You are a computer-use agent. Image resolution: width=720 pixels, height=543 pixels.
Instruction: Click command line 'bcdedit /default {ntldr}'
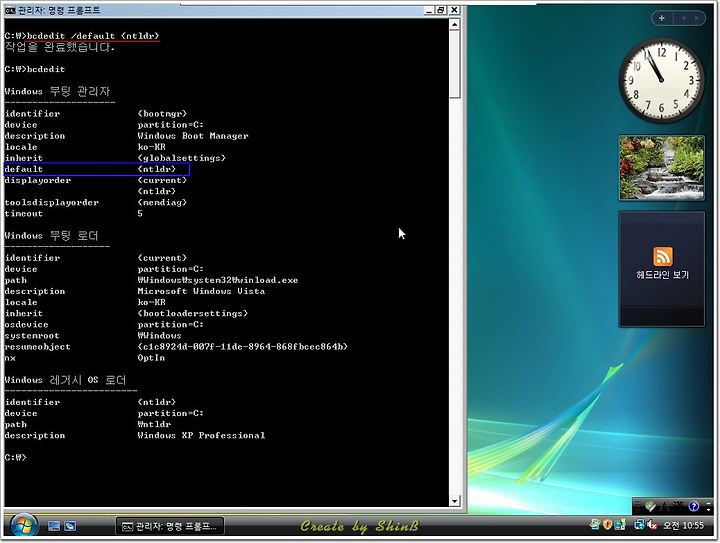93,36
